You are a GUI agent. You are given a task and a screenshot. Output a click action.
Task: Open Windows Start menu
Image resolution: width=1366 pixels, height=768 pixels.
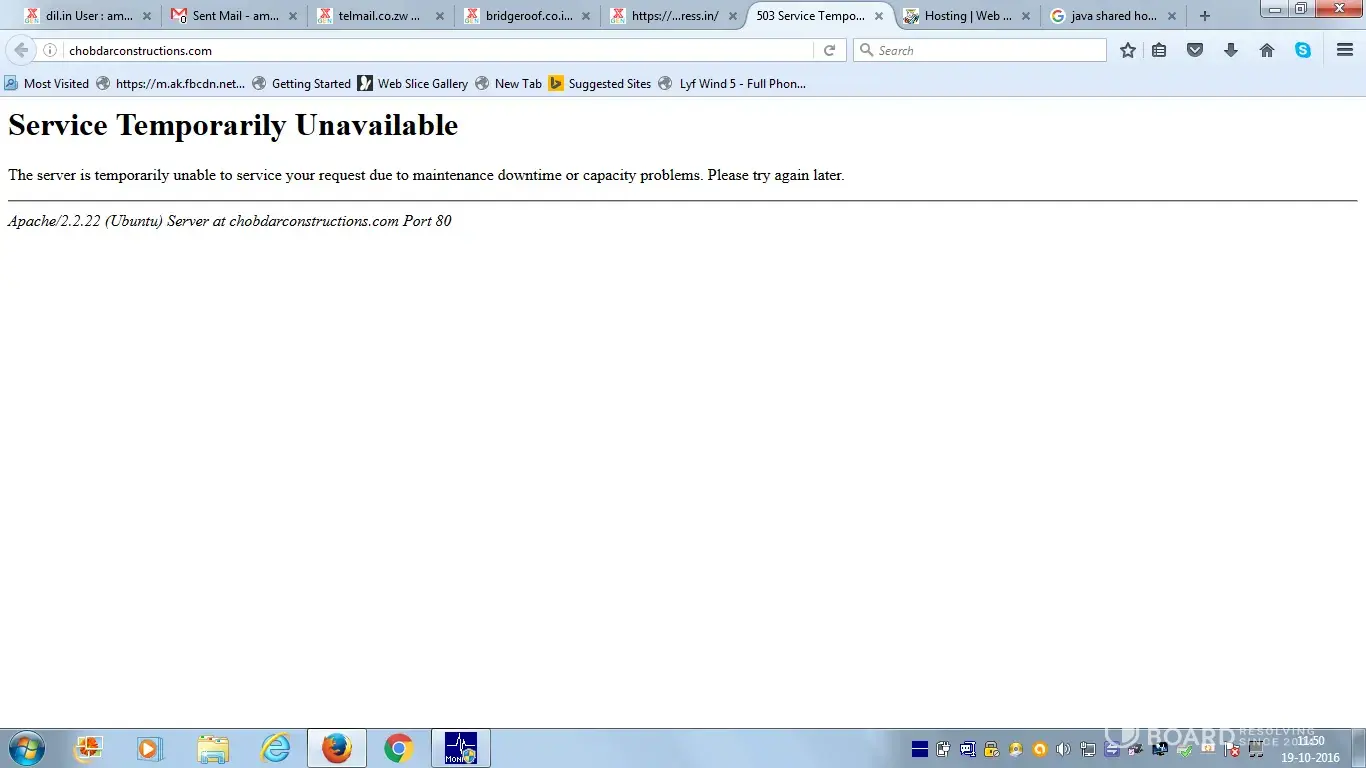coord(26,748)
